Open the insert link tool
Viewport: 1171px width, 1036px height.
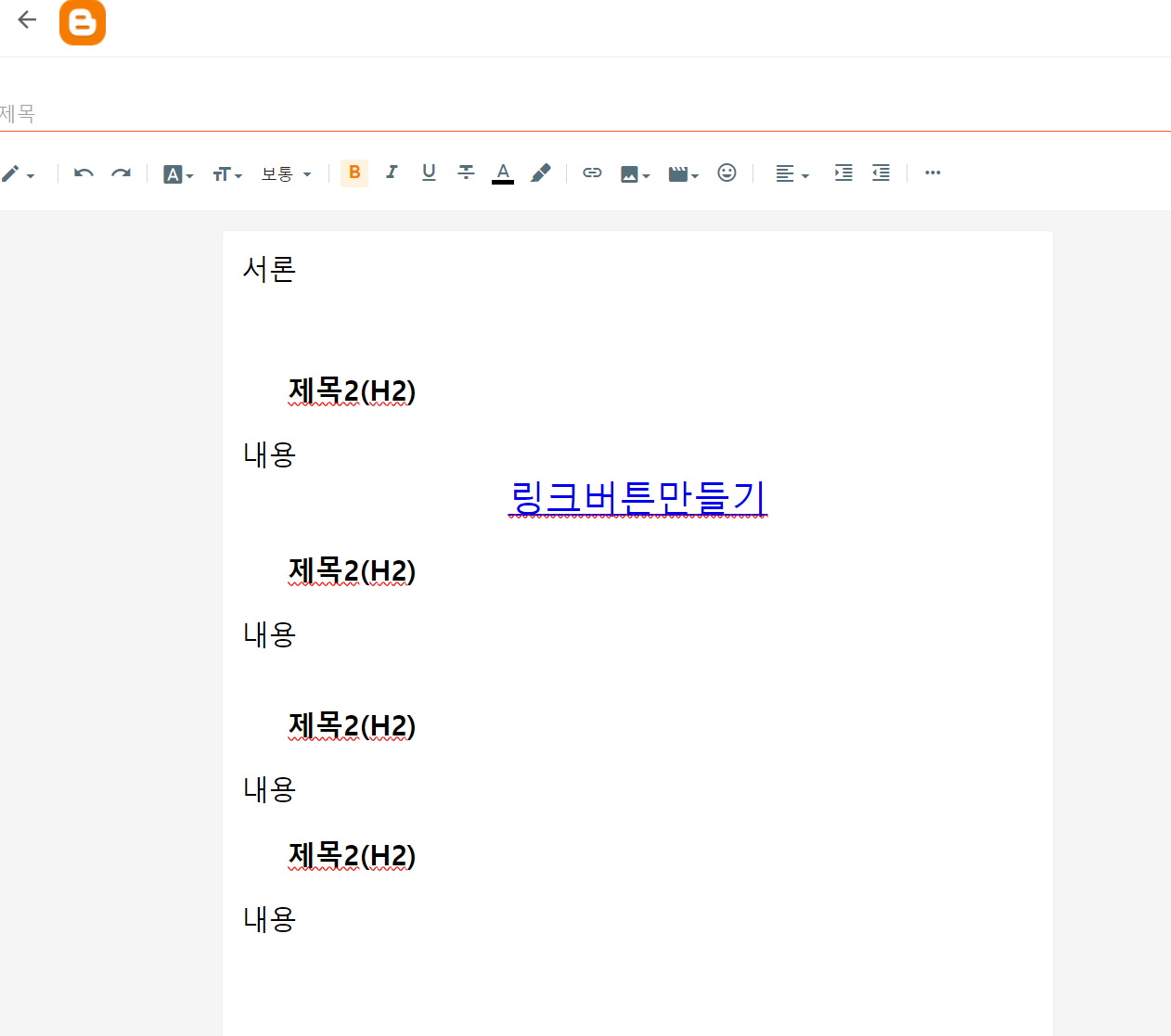pos(592,173)
